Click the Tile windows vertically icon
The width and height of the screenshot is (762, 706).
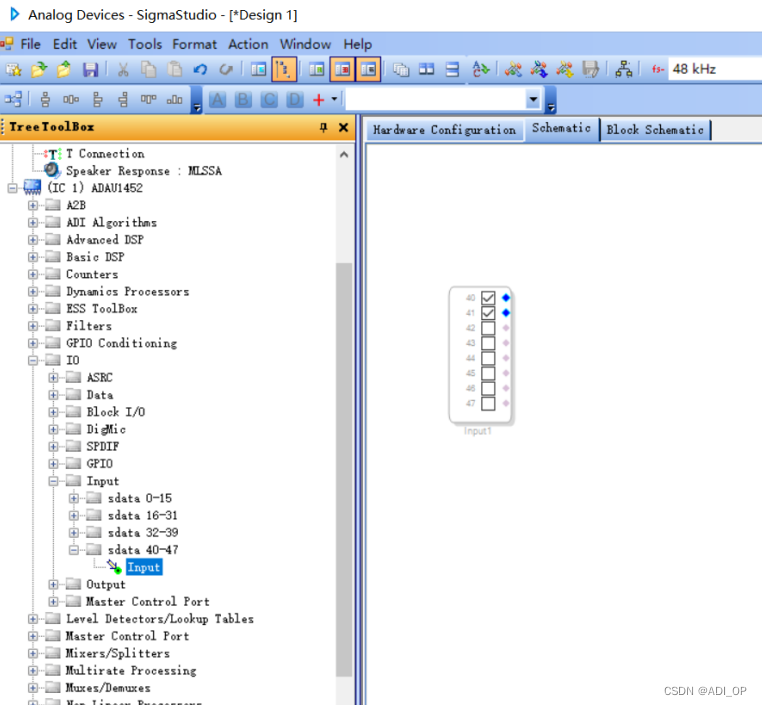click(427, 69)
